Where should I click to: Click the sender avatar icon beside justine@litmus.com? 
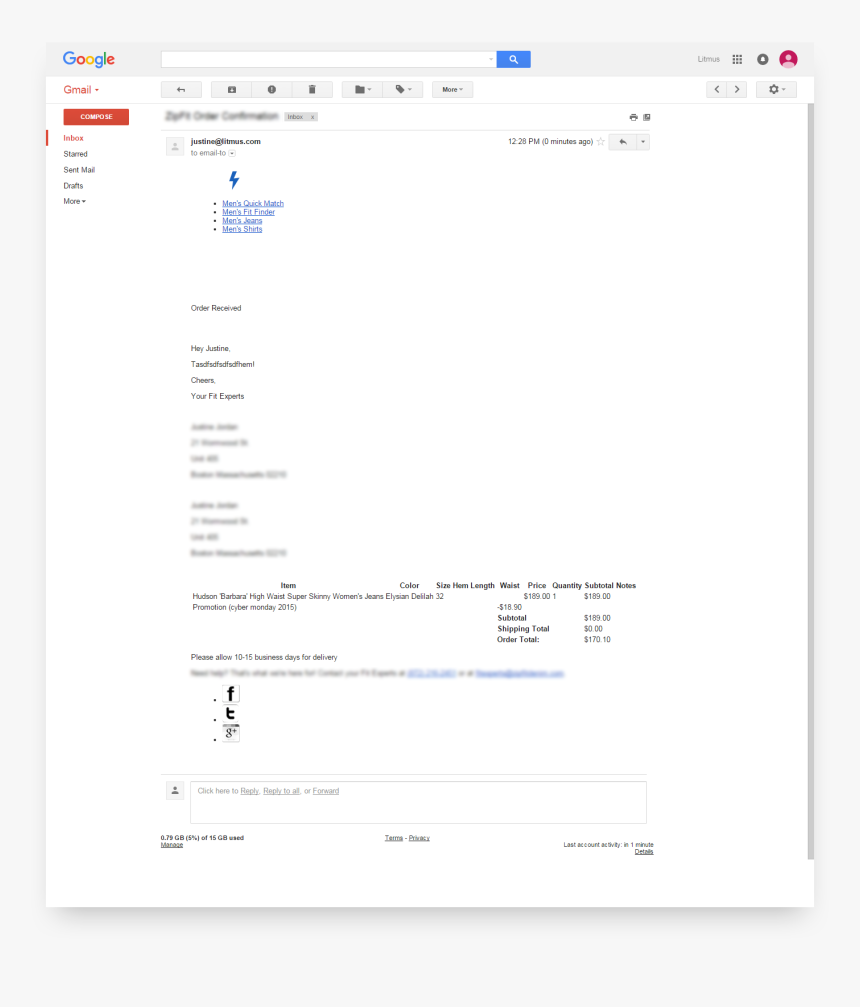click(175, 146)
